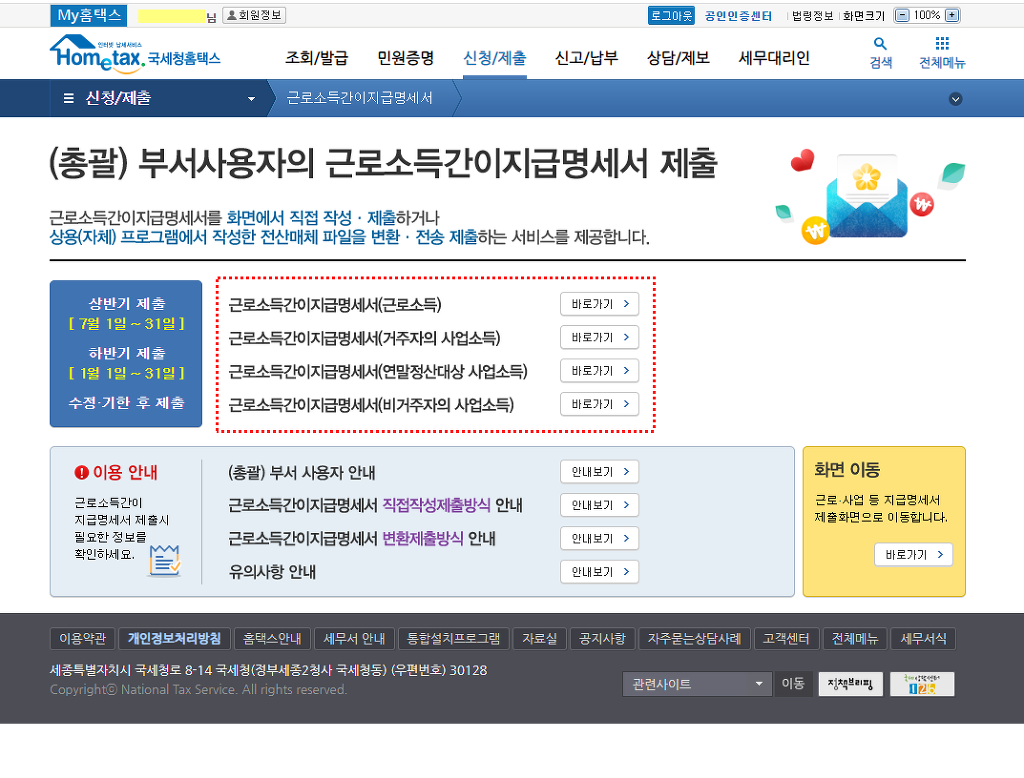Viewport: 1024px width, 778px height.
Task: Click the 로그아웃 button
Action: (x=671, y=16)
